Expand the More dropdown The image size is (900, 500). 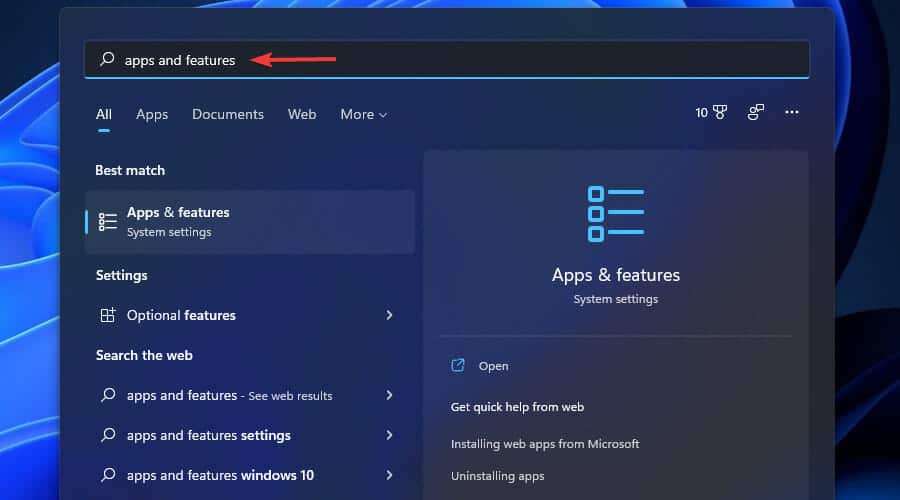[x=363, y=114]
